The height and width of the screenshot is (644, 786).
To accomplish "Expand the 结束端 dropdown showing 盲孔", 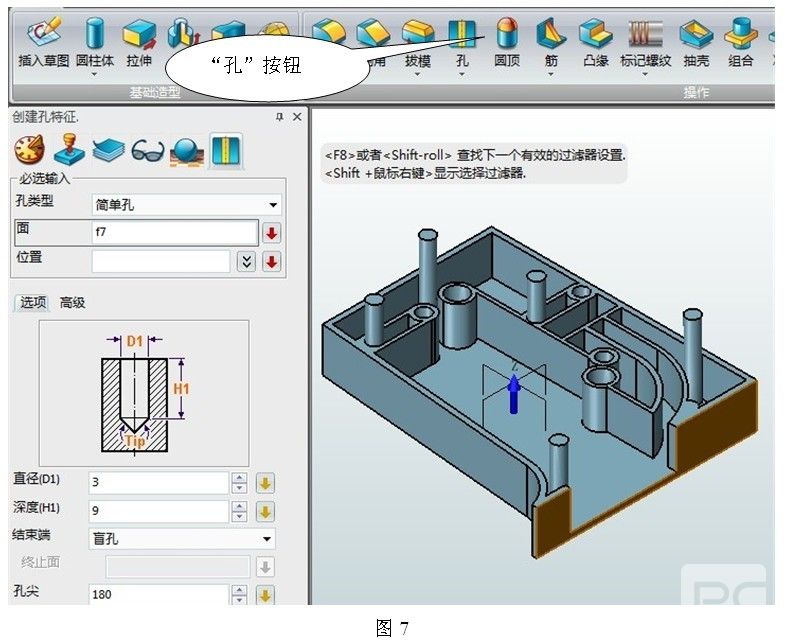I will point(183,538).
